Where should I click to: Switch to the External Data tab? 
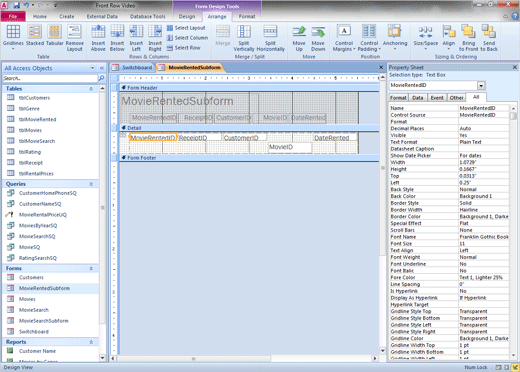(102, 16)
